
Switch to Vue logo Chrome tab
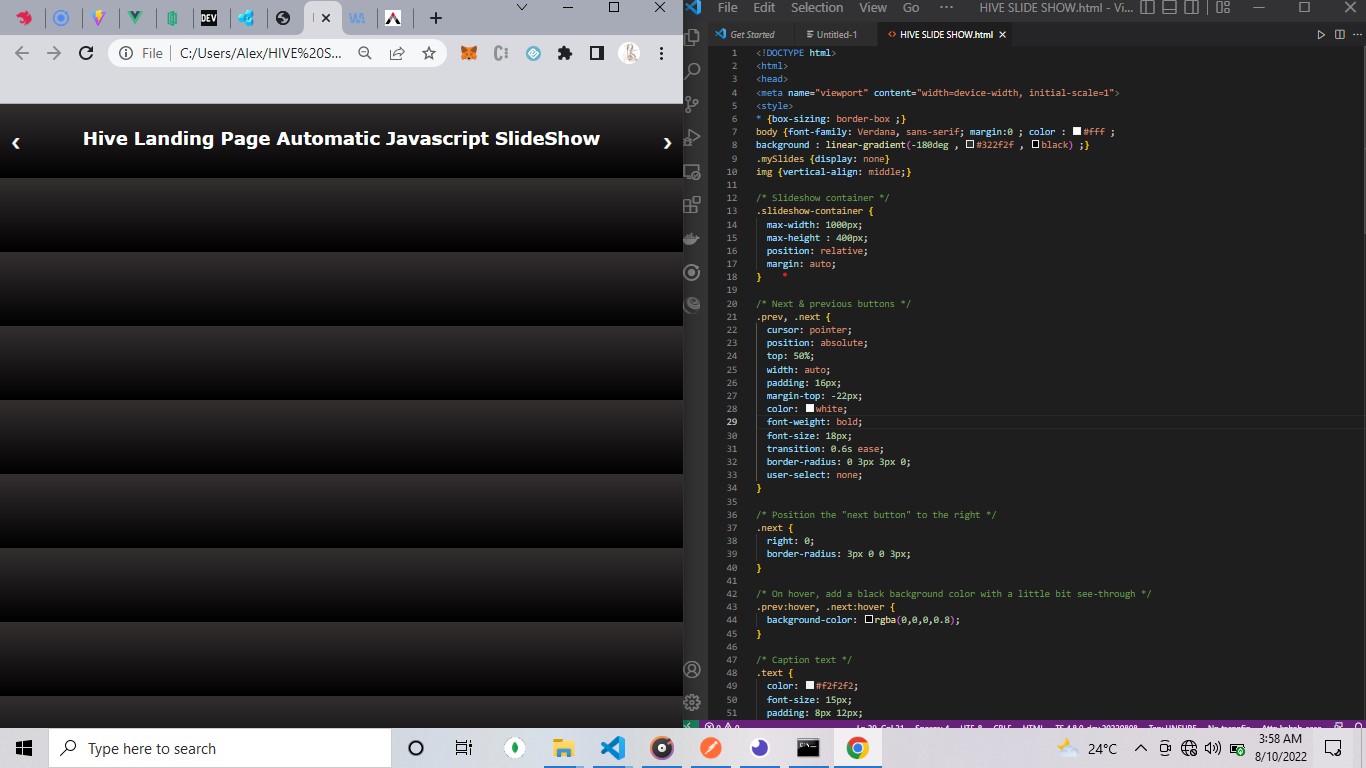(x=134, y=18)
